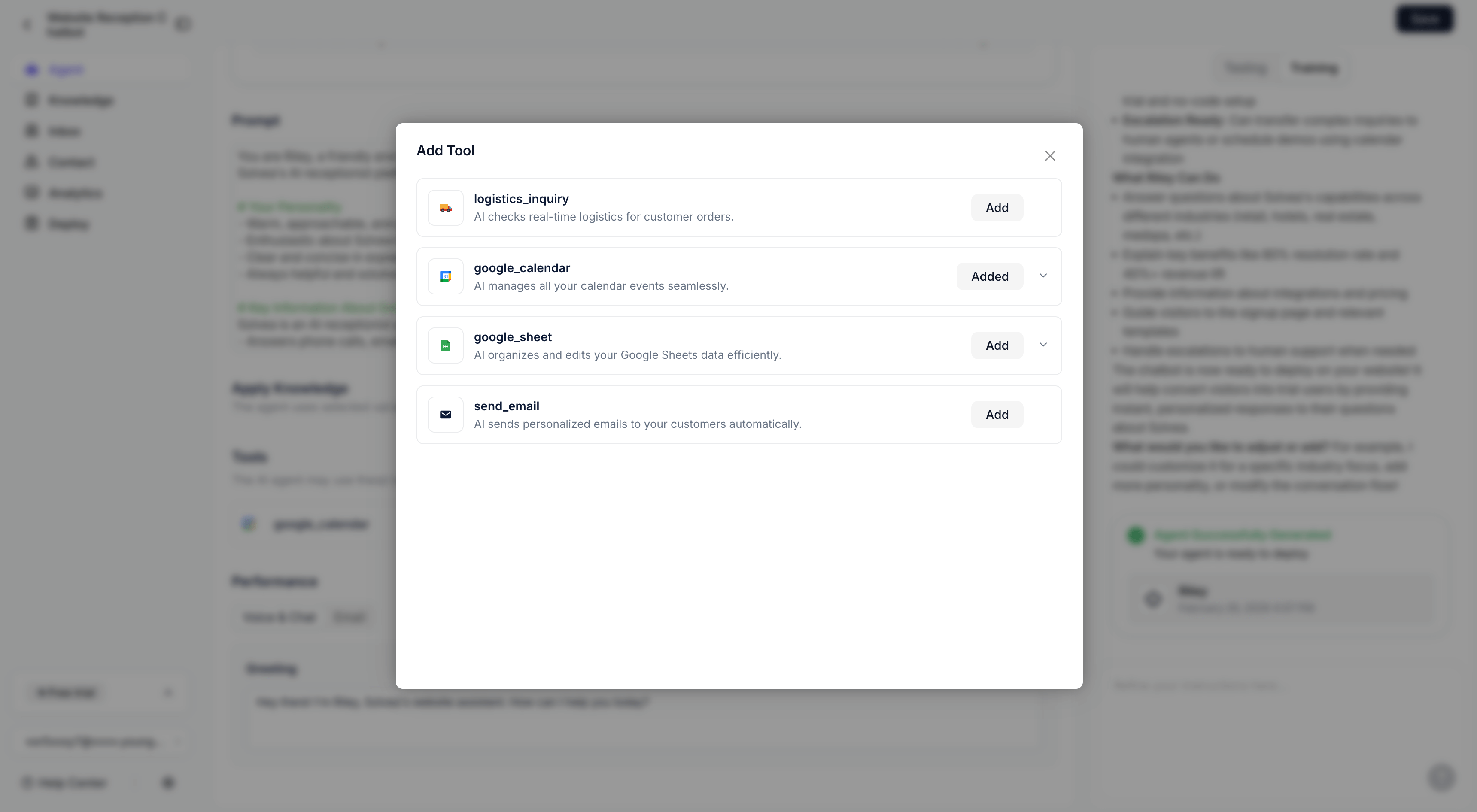Click the send_email envelope icon
The image size is (1477, 812).
(446, 414)
